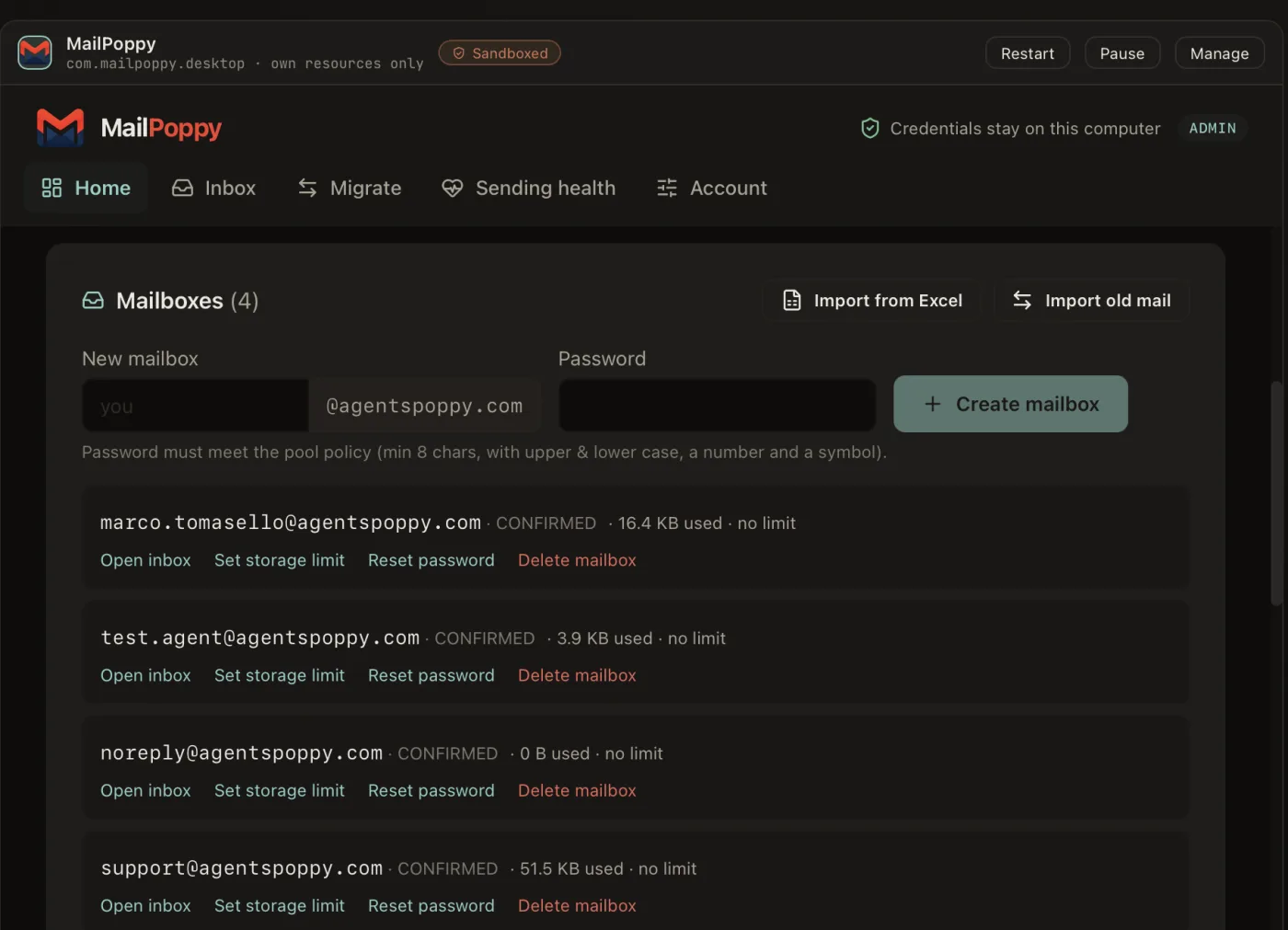Click the 16.4 KB used text

[x=670, y=522]
